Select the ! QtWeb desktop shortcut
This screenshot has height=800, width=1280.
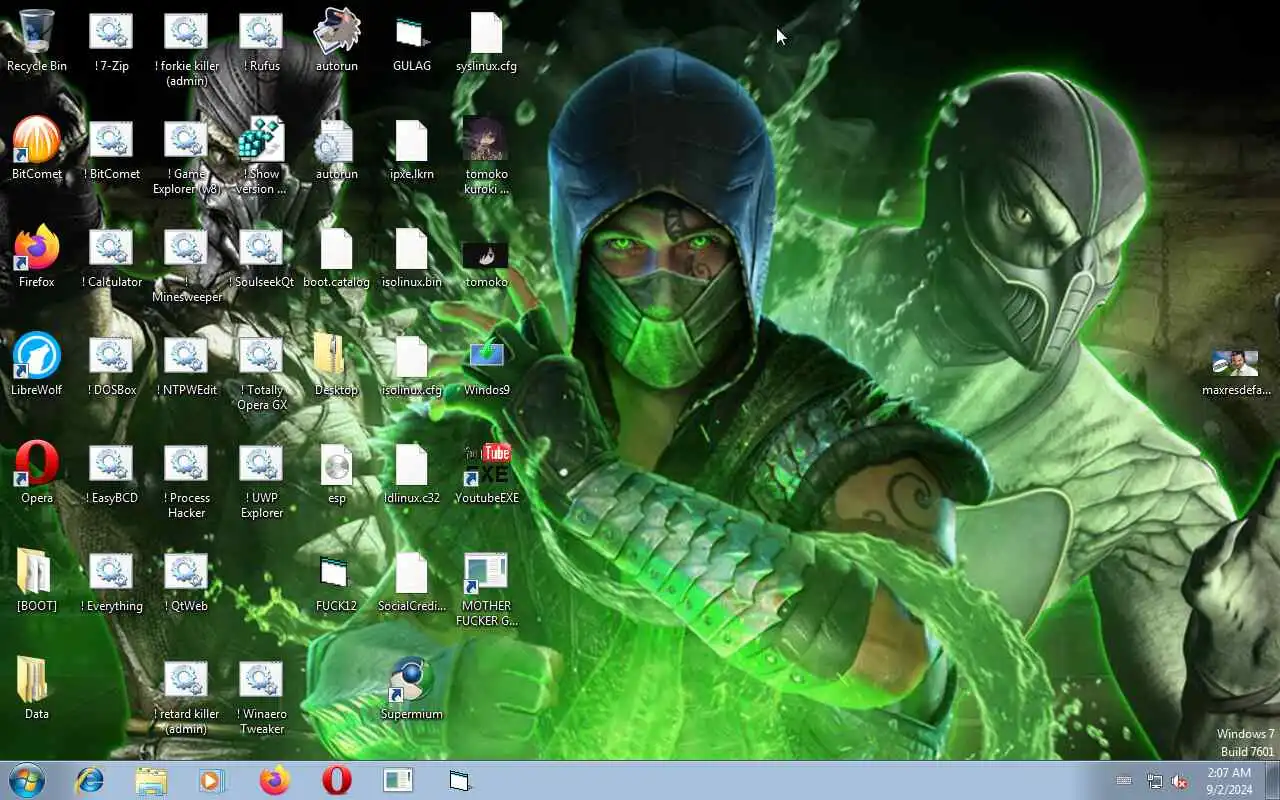tap(186, 581)
